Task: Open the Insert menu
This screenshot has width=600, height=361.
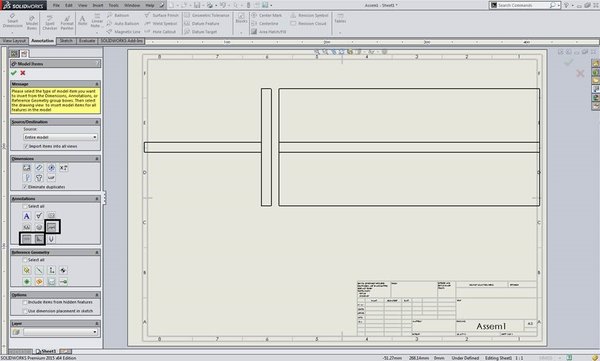Action: 98,5
